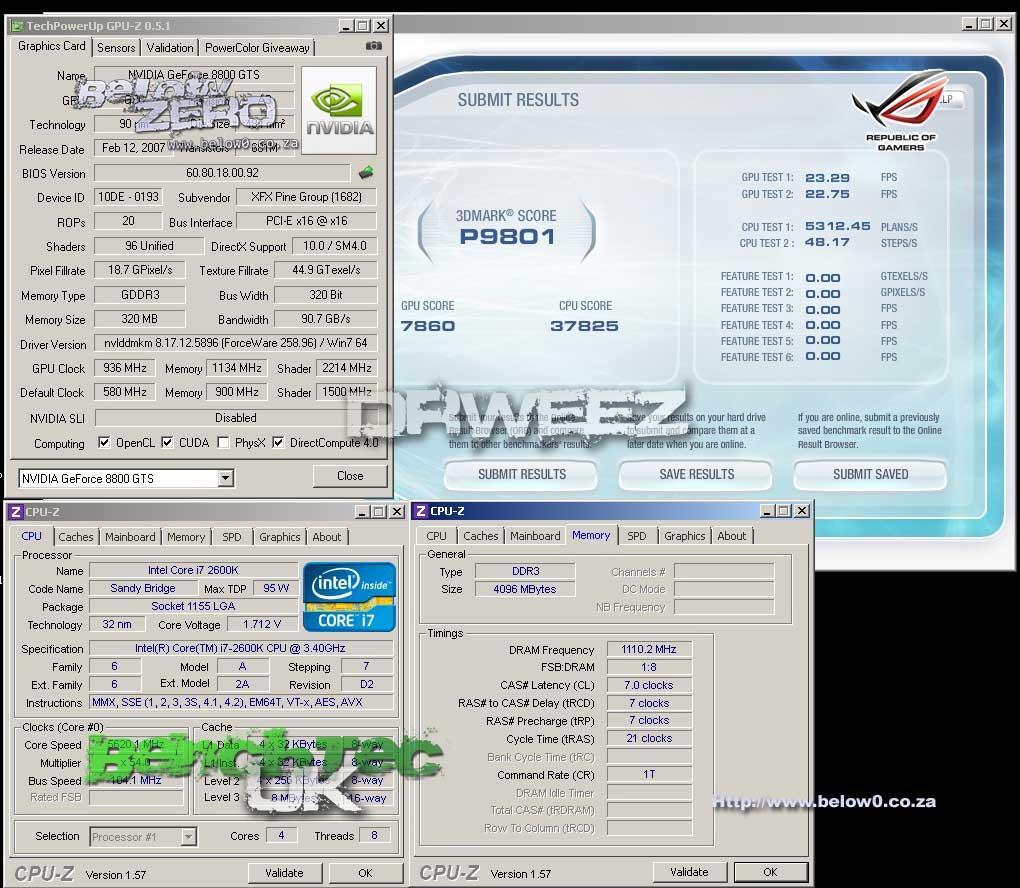Click OK in right CPU-Z window

[771, 872]
